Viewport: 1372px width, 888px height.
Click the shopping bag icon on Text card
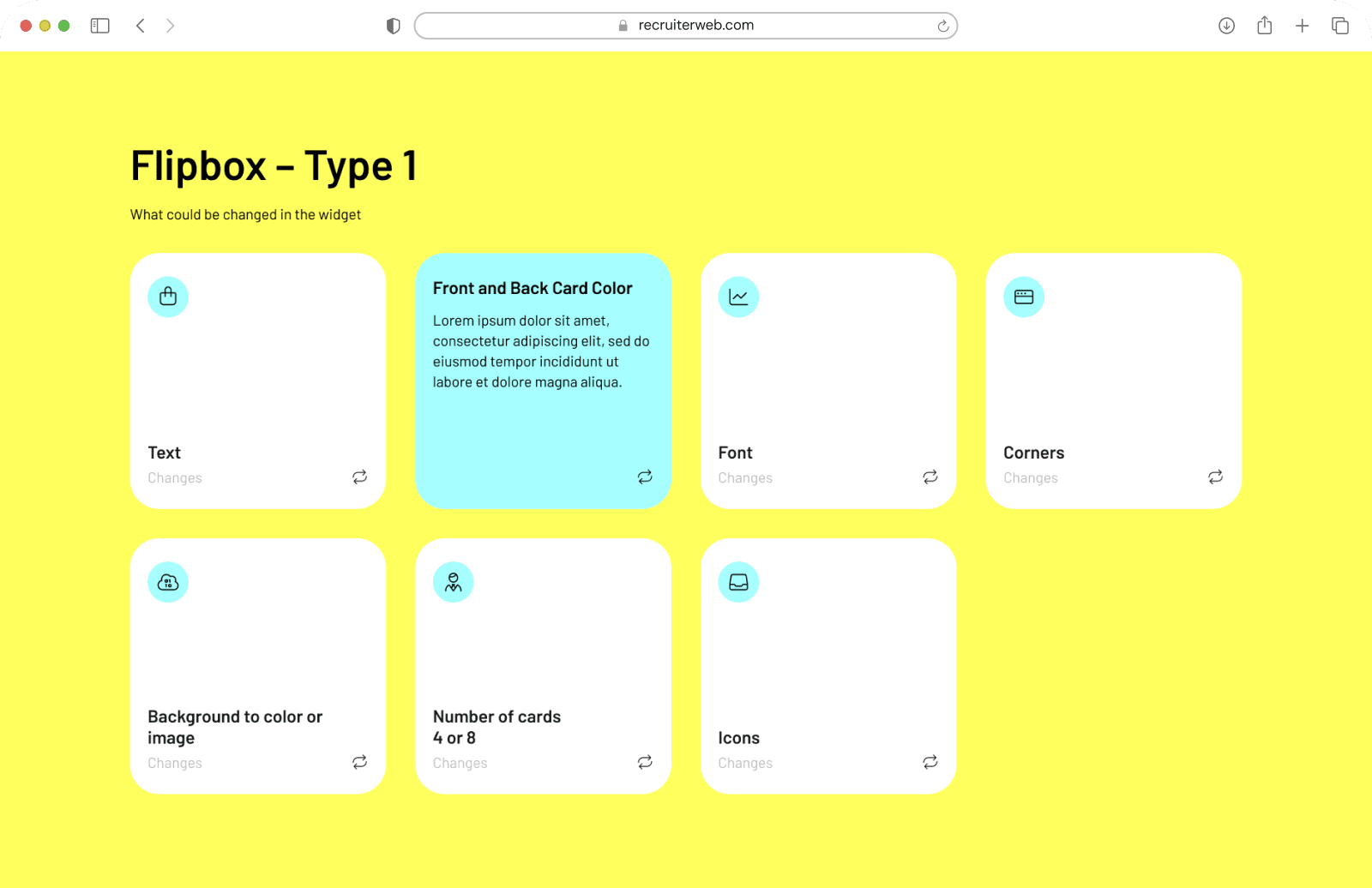click(x=168, y=297)
